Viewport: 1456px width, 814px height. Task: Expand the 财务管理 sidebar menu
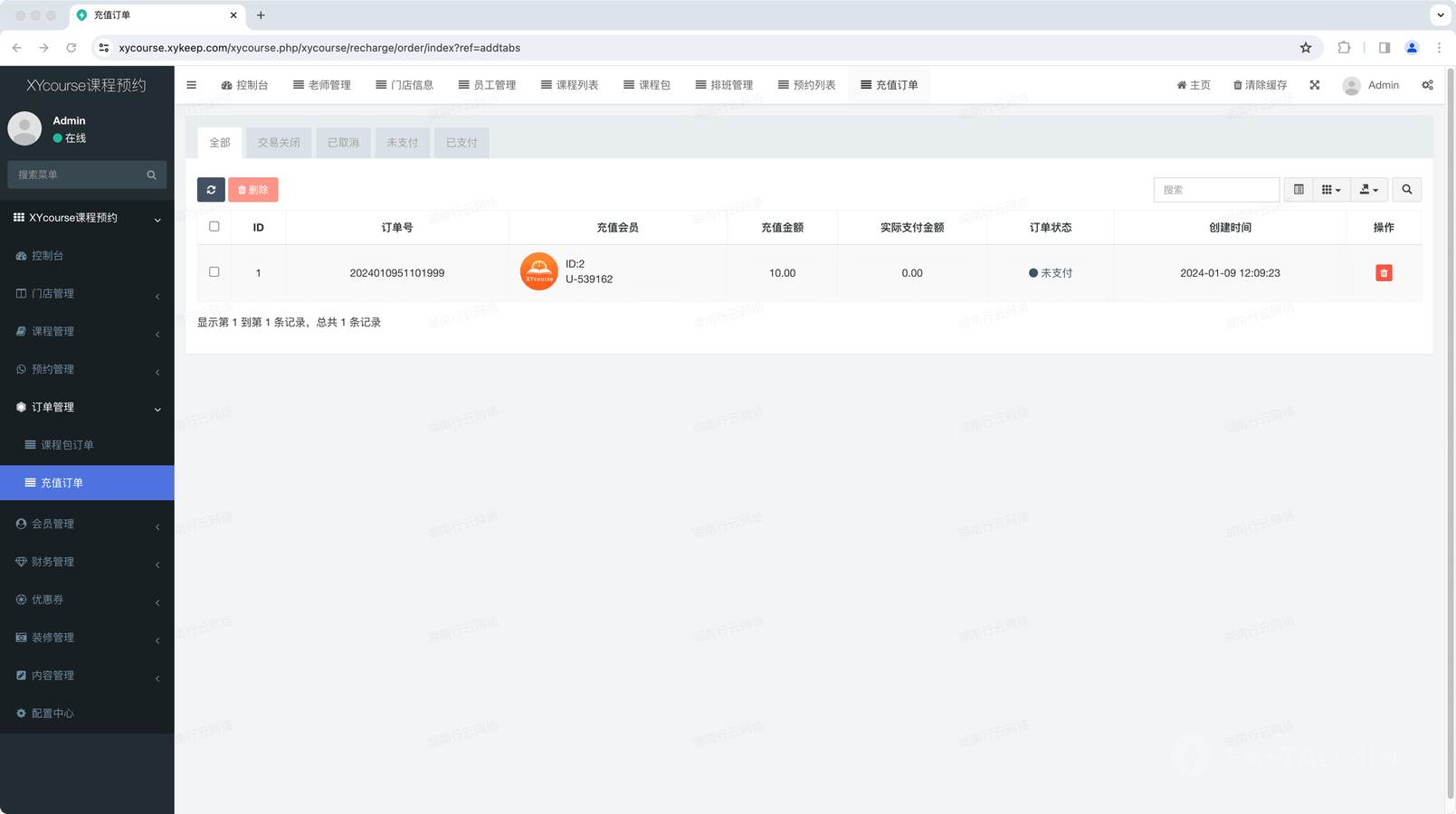point(87,562)
